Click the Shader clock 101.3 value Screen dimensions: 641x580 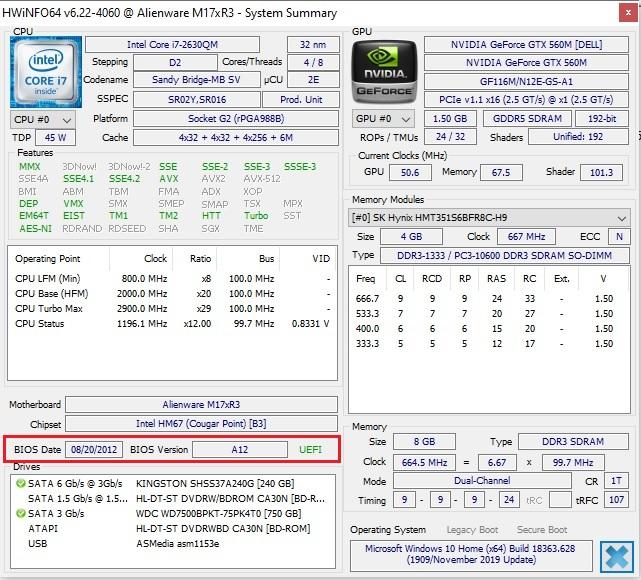click(601, 172)
